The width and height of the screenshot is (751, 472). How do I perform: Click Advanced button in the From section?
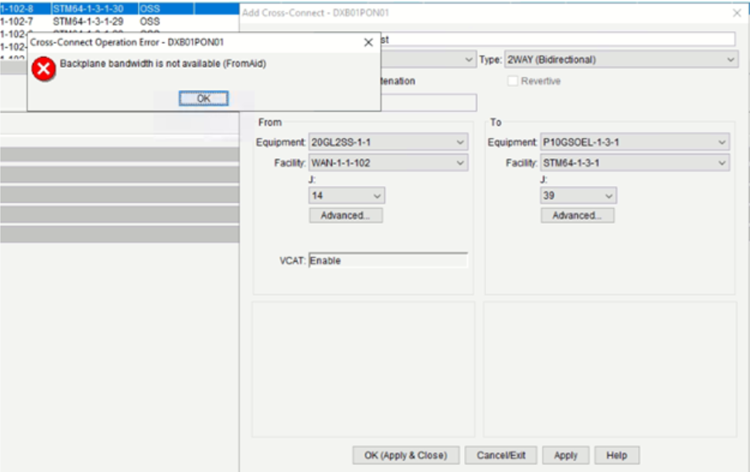[x=346, y=215]
